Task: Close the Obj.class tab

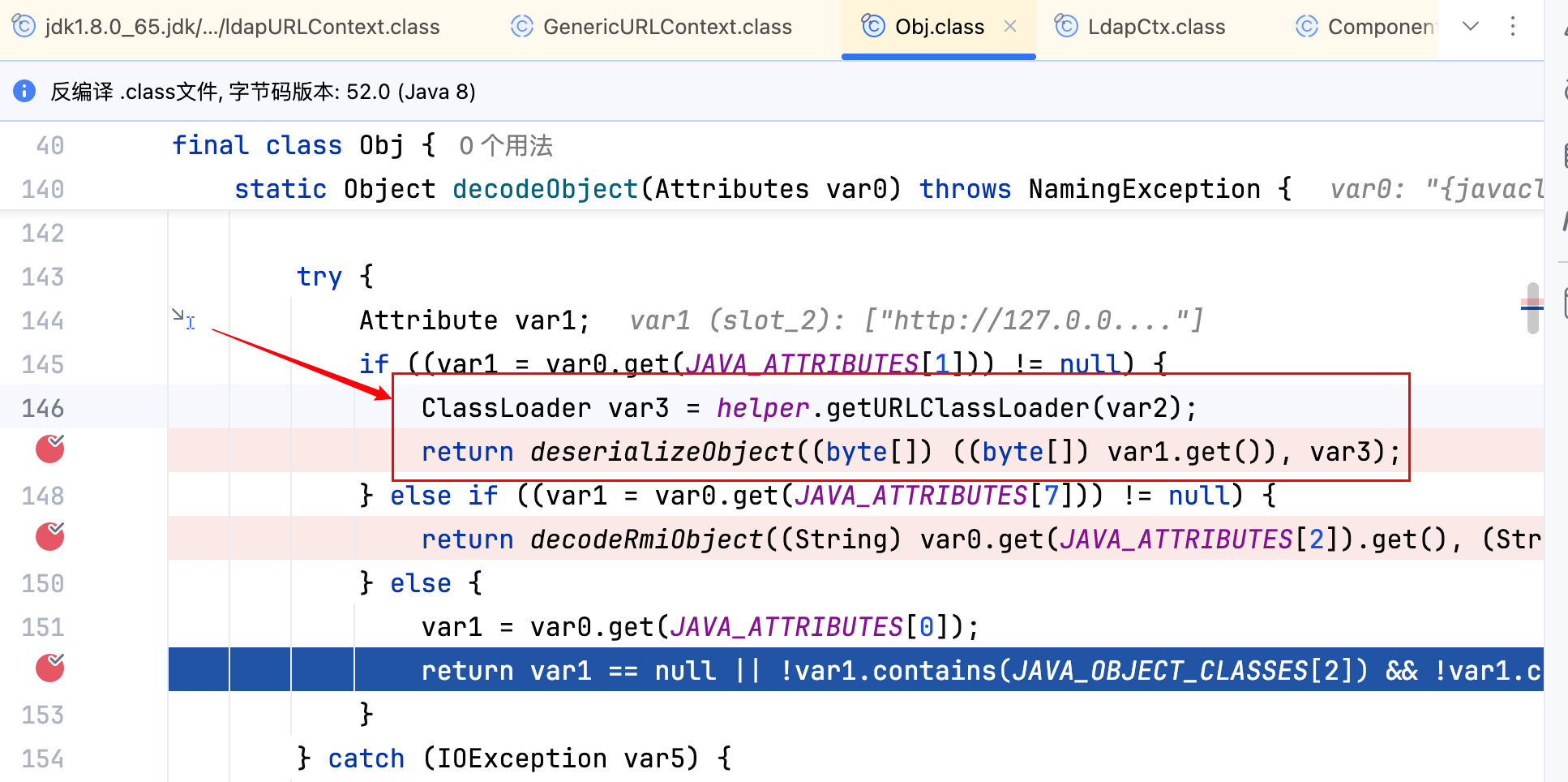Action: click(1010, 26)
